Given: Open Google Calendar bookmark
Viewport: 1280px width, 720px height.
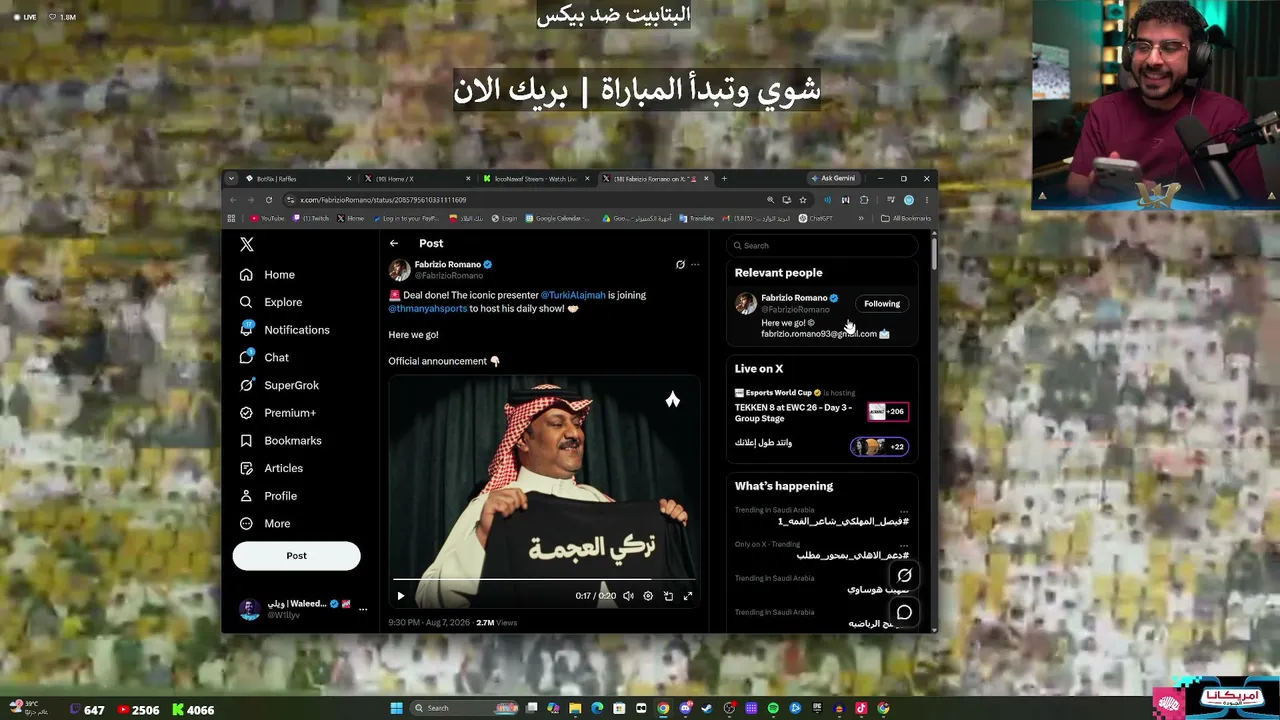Looking at the screenshot, I should 556,218.
